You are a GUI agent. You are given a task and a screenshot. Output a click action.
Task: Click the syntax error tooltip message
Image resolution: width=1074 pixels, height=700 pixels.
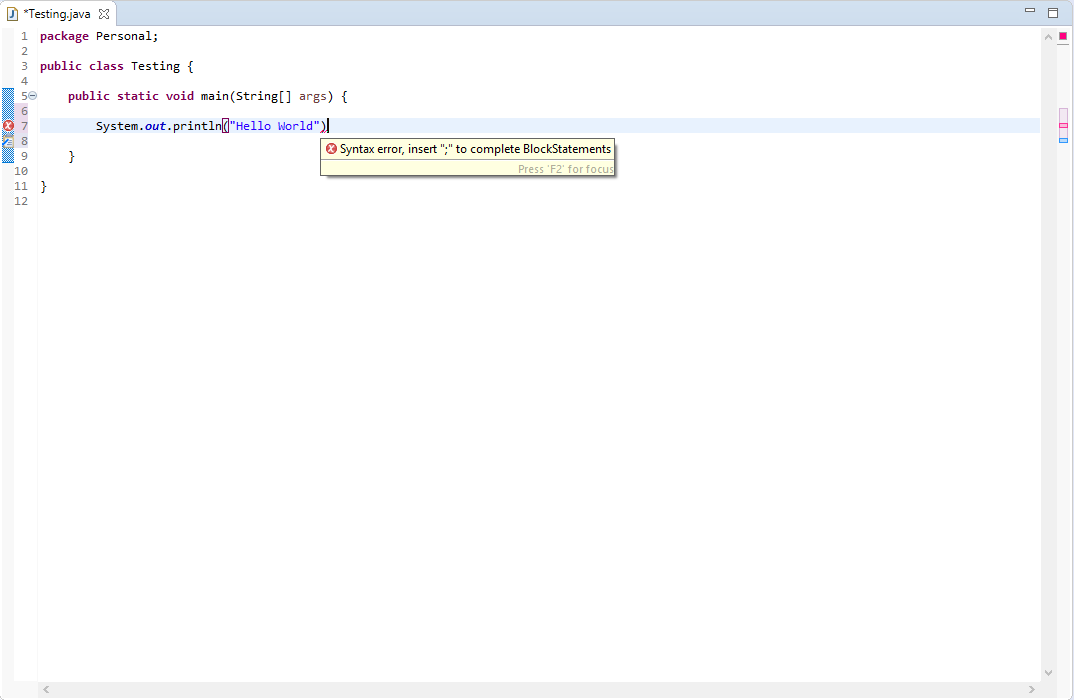470,148
